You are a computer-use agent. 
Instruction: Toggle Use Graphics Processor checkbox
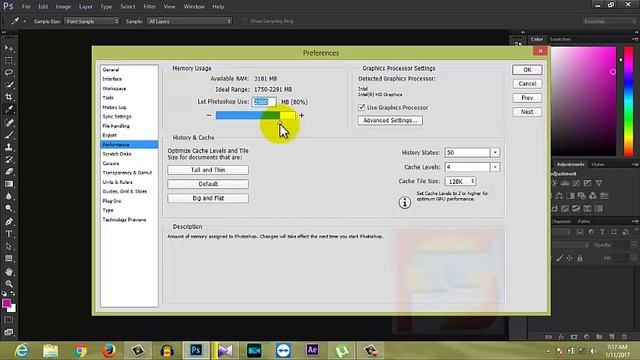361,107
